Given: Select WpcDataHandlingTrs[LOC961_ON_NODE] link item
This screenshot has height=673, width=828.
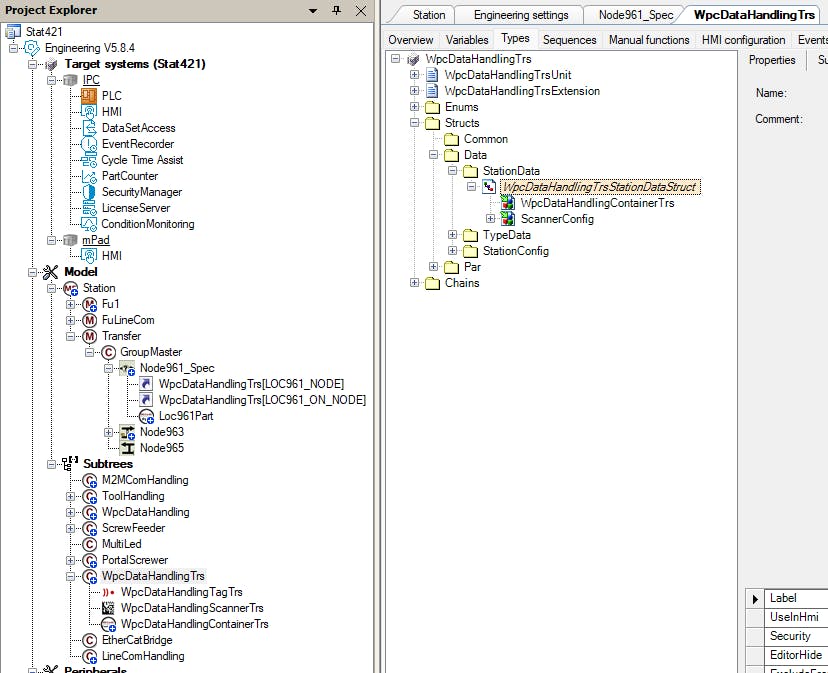Looking at the screenshot, I should tap(262, 400).
